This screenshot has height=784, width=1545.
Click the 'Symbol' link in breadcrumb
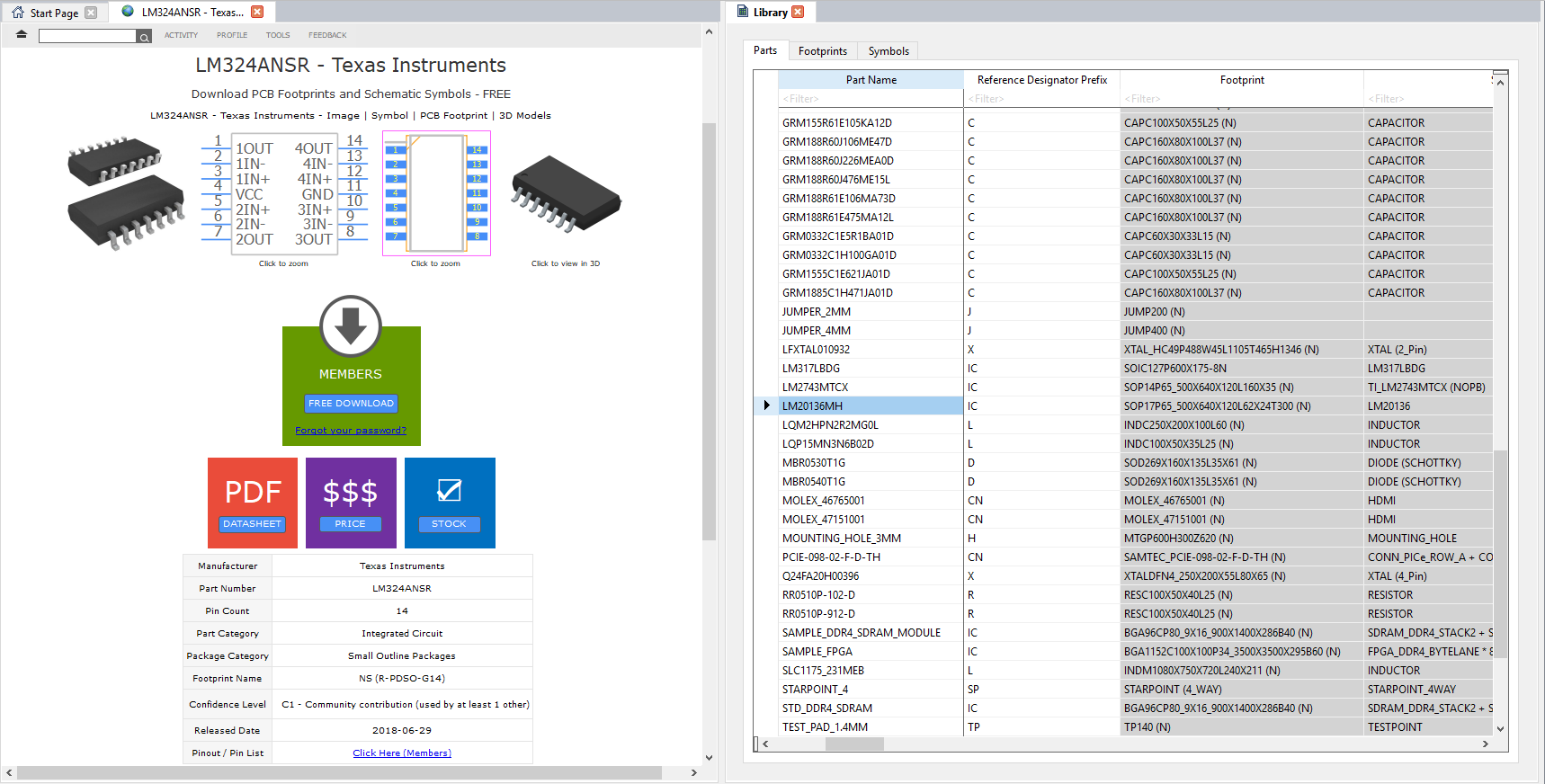click(389, 115)
